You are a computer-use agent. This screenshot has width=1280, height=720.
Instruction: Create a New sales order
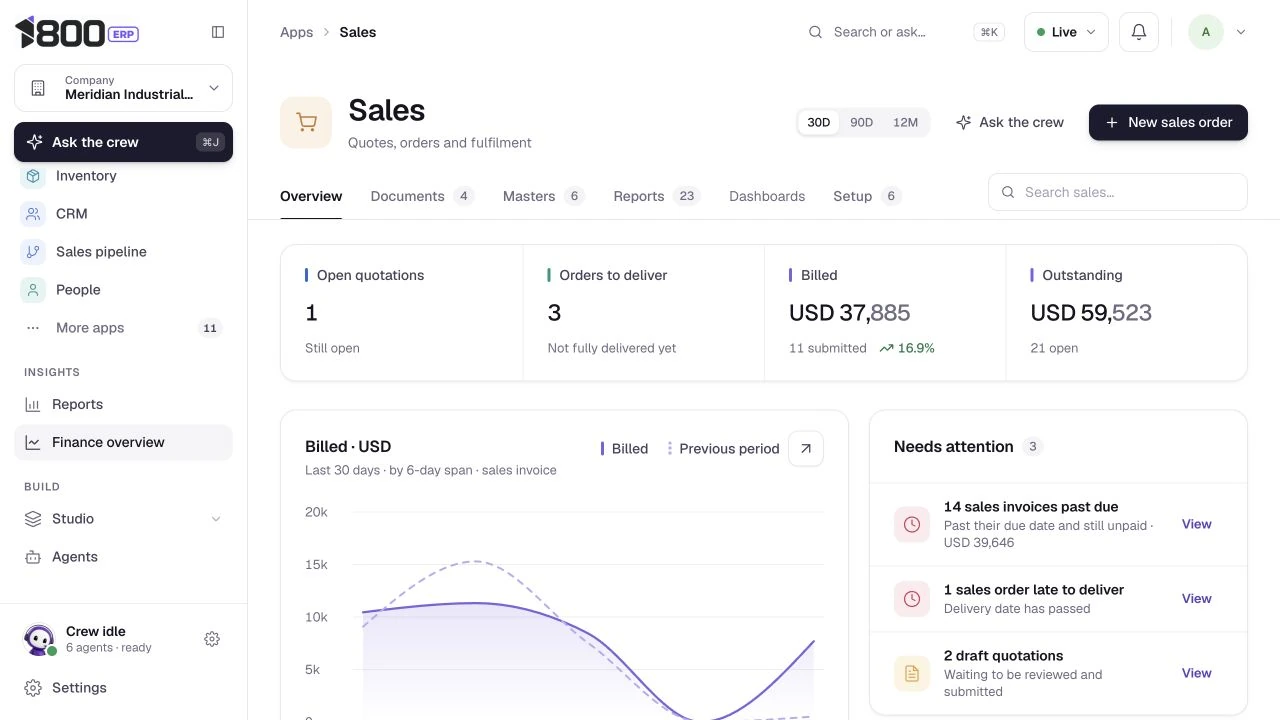[1168, 122]
